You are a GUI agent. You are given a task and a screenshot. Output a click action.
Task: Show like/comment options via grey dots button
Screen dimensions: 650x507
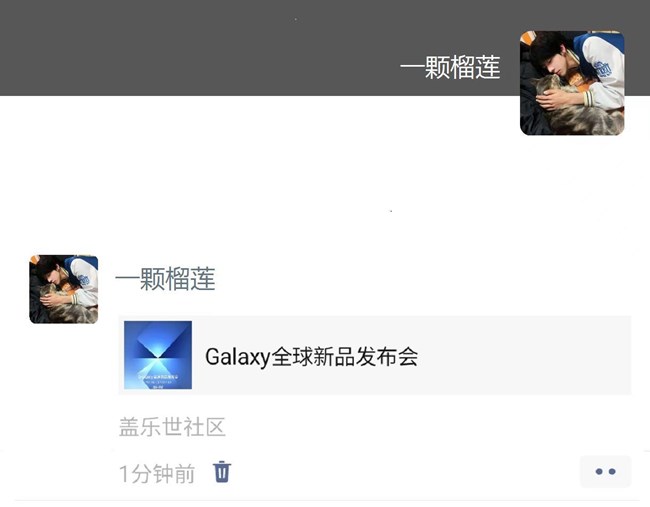pyautogui.click(x=605, y=471)
